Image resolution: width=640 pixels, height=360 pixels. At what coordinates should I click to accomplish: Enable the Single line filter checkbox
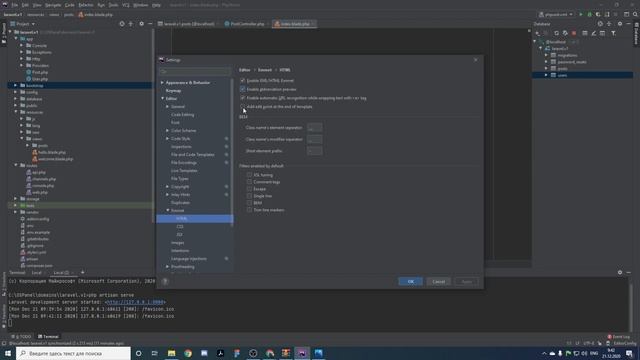tap(249, 196)
